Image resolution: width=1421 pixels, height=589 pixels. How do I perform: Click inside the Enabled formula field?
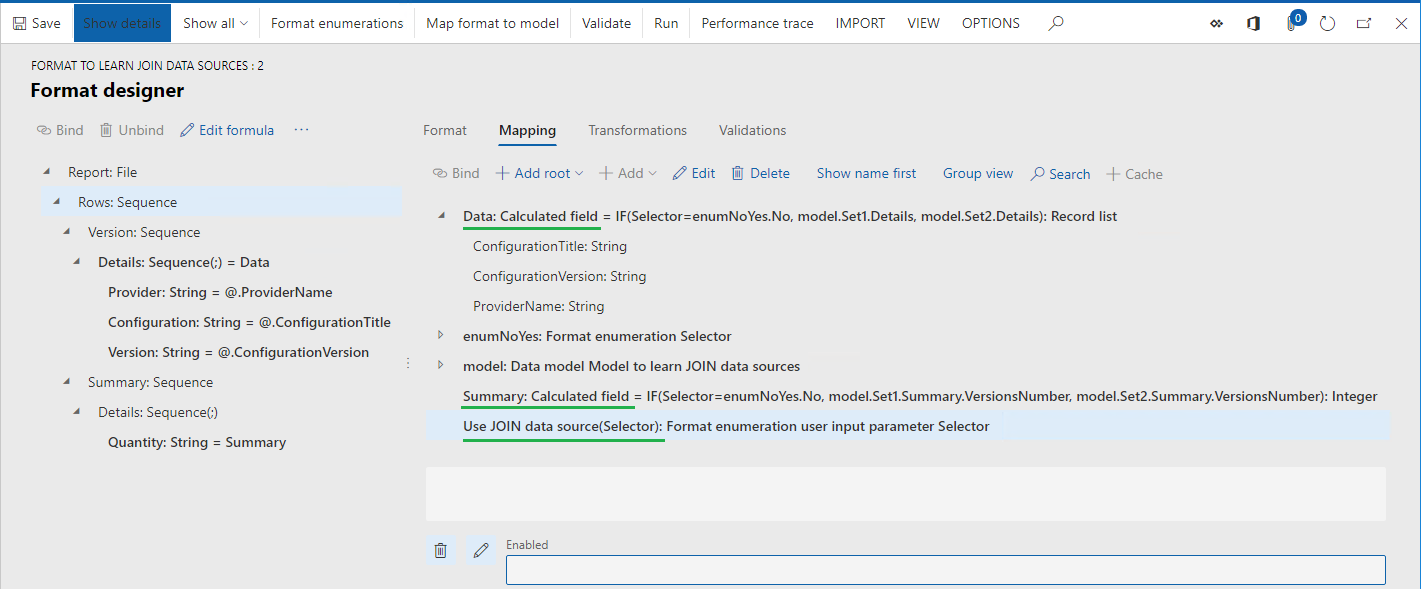click(x=945, y=569)
